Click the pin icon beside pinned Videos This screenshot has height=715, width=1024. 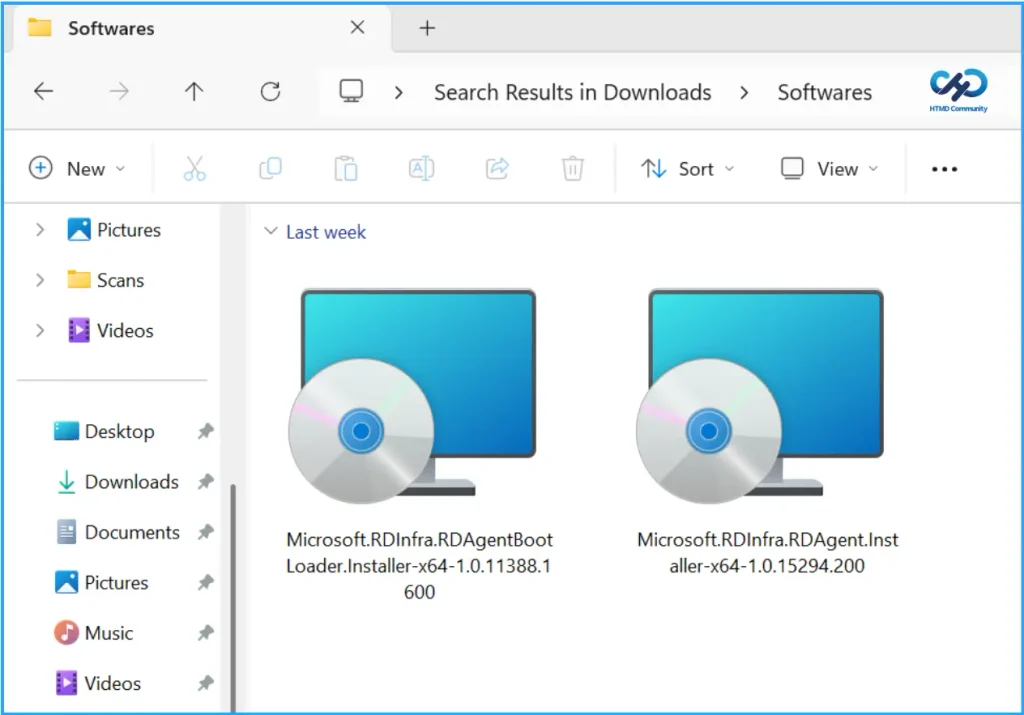tap(206, 683)
